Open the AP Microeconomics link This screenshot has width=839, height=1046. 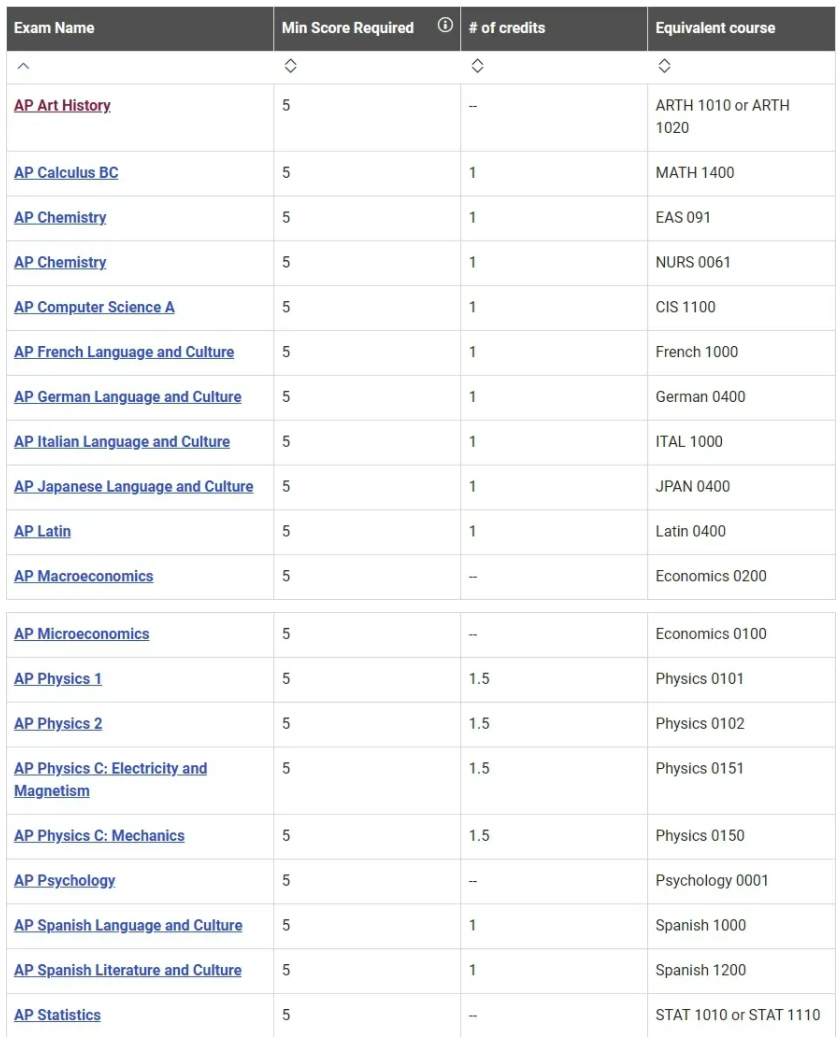pyautogui.click(x=81, y=634)
